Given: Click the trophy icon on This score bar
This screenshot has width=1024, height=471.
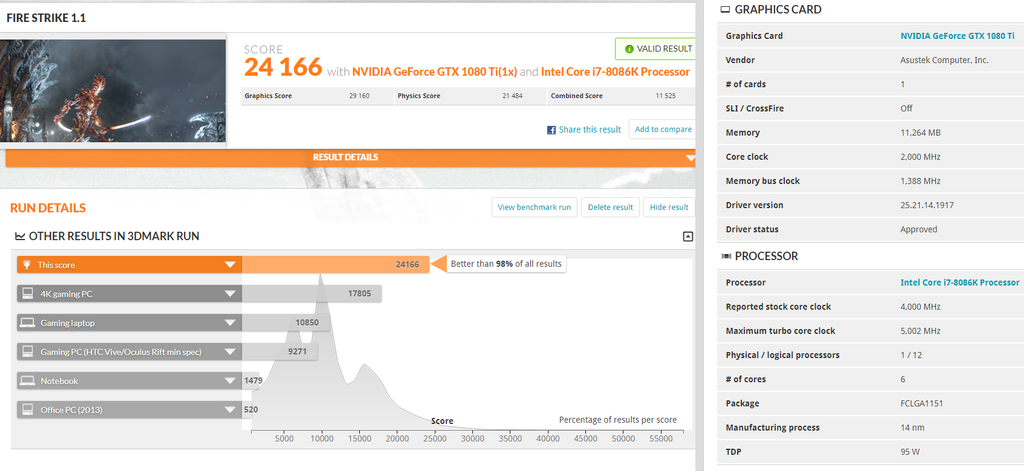Looking at the screenshot, I should point(27,265).
